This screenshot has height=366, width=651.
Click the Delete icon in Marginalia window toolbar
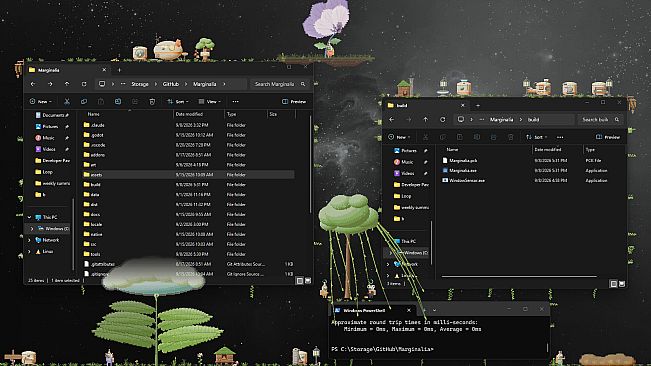coord(152,101)
